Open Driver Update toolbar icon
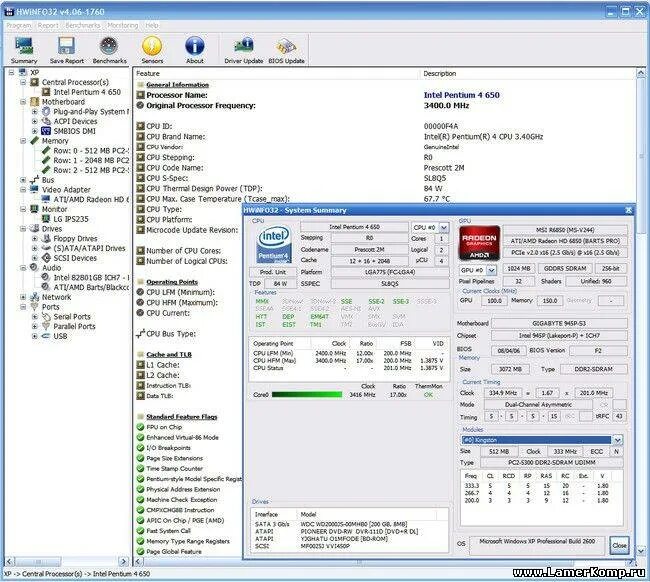The height and width of the screenshot is (582, 650). click(244, 50)
